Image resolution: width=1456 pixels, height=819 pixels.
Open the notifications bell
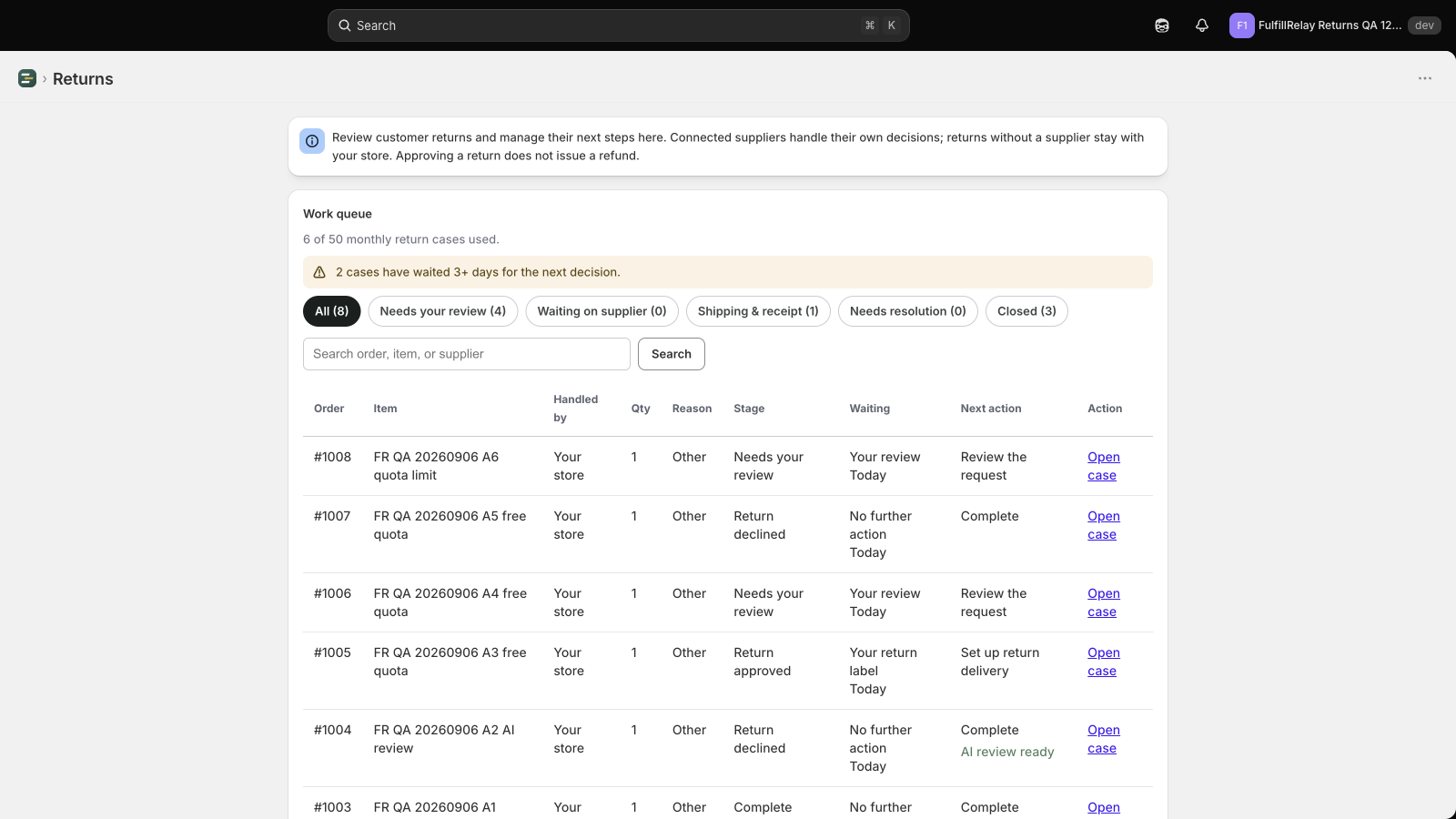click(x=1202, y=25)
